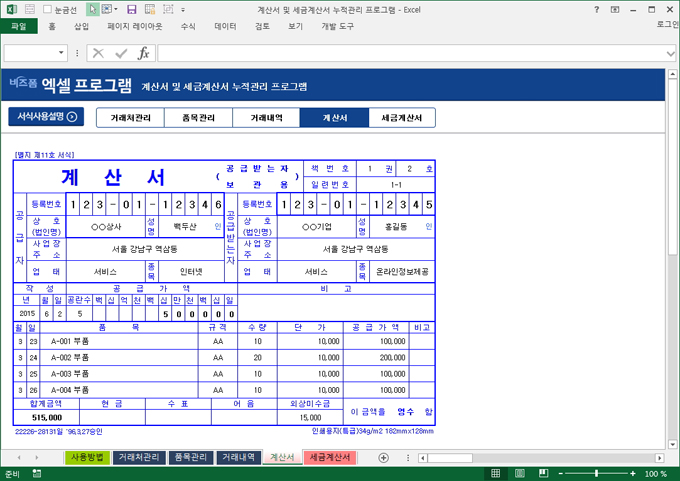Viewport: 680px width, 481px height.
Task: Add a new sheet with plus icon
Action: pyautogui.click(x=383, y=458)
